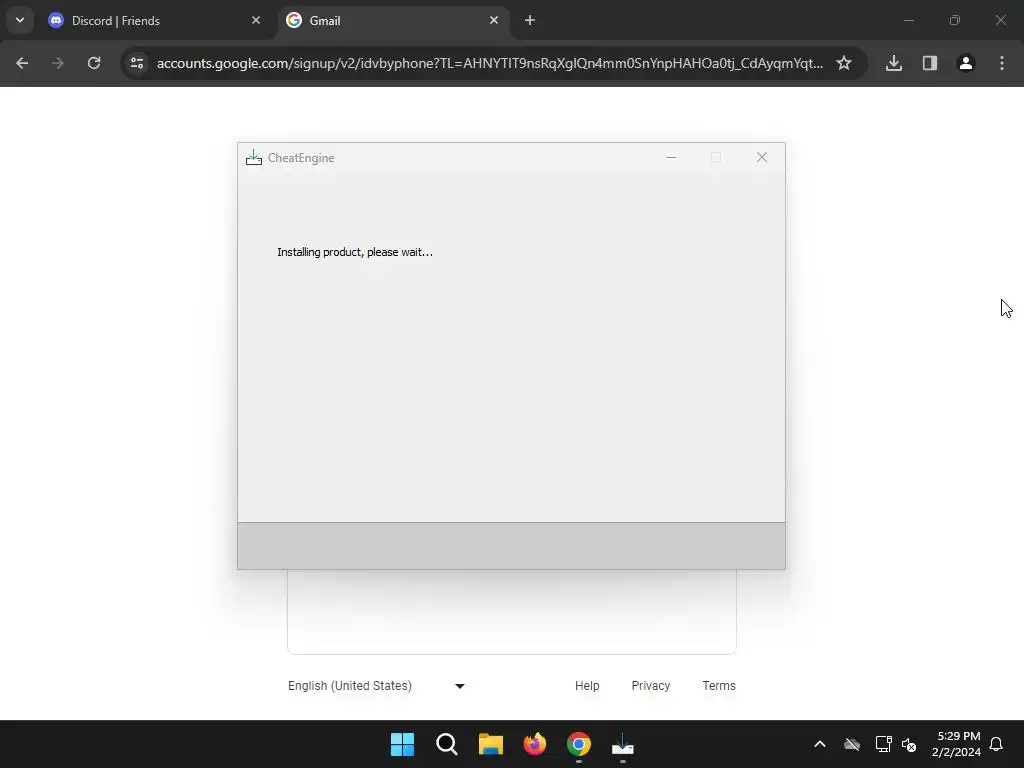This screenshot has width=1024, height=768.
Task: Switch to the Gmail browser tab
Action: click(394, 20)
